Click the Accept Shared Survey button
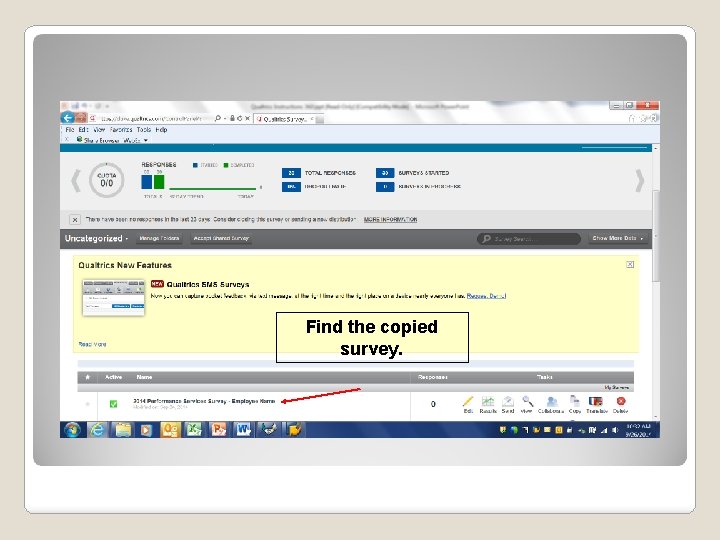This screenshot has width=720, height=540. (x=221, y=238)
